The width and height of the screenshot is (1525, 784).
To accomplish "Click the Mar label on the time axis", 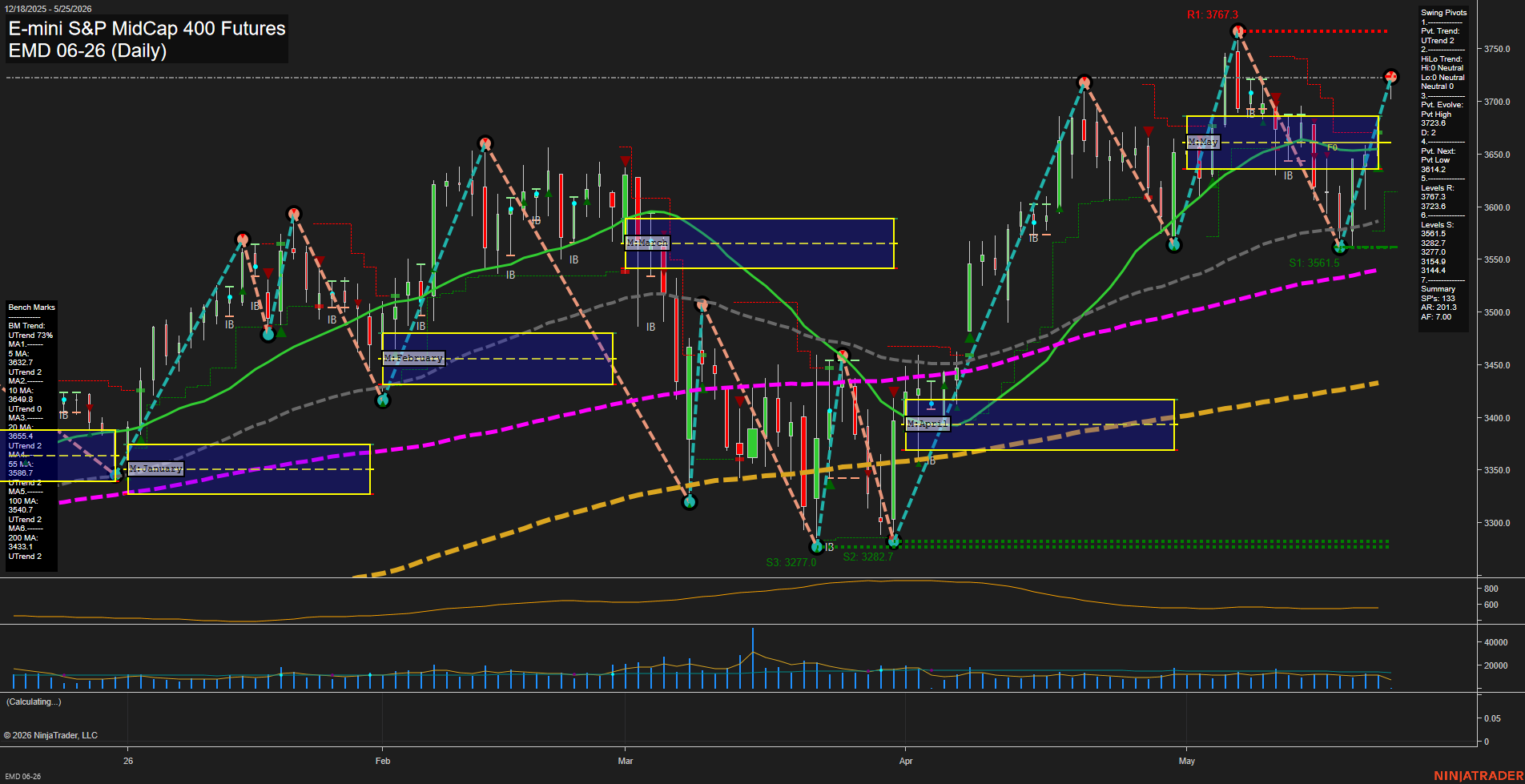I will tap(626, 761).
